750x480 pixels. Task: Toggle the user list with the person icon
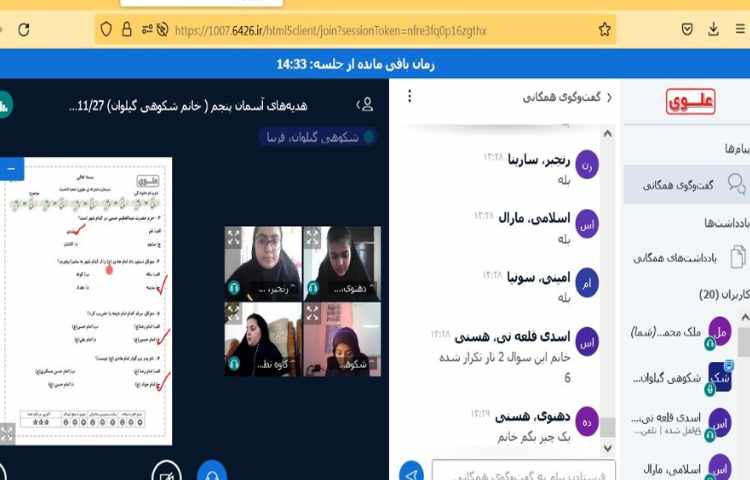366,105
